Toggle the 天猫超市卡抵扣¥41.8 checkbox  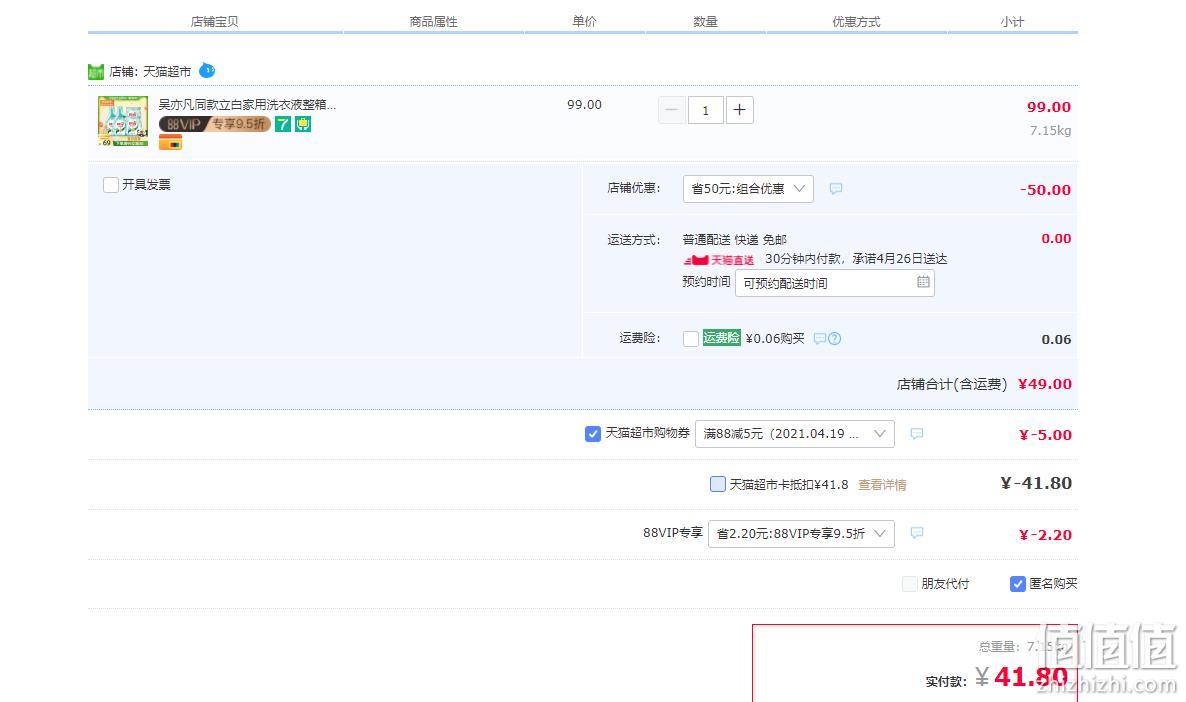(718, 484)
